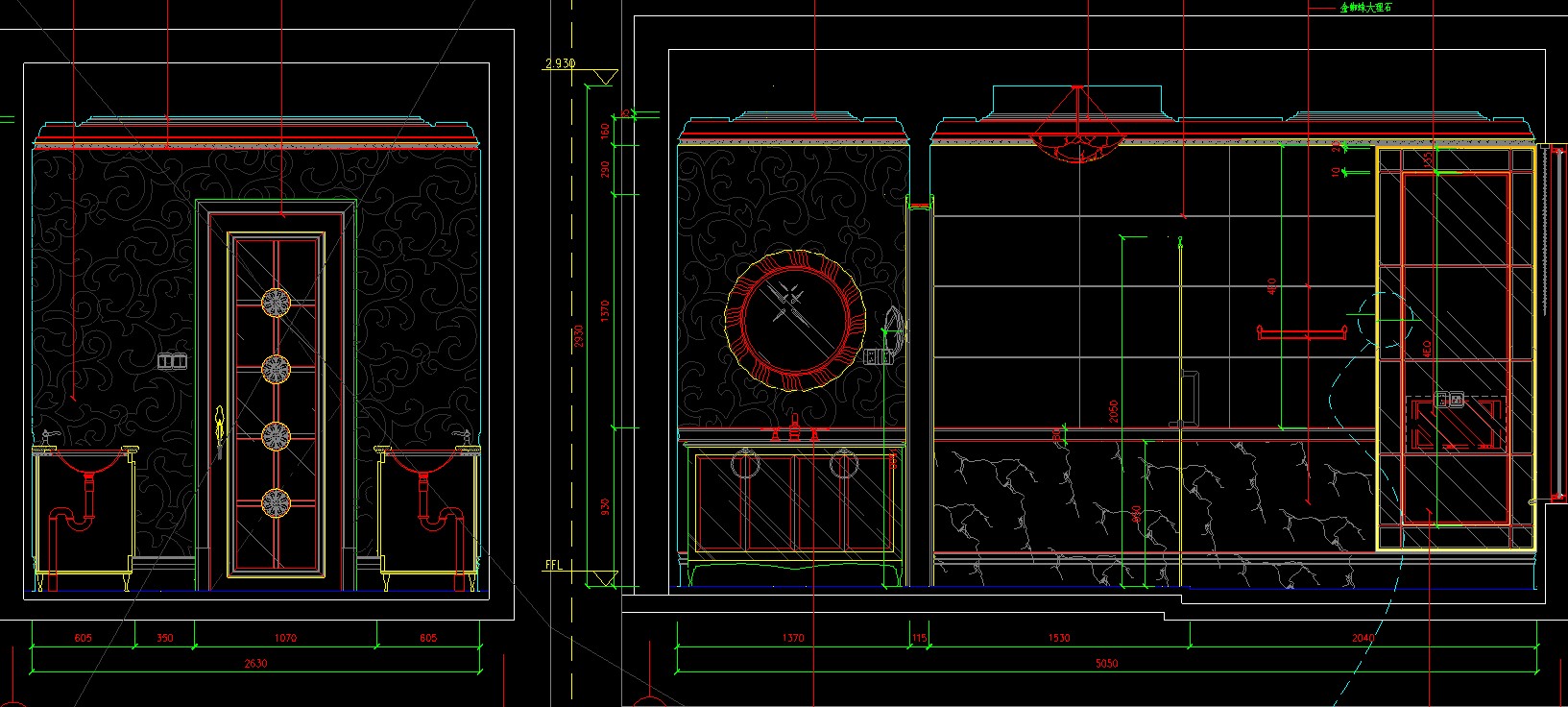
Task: Click the wall switch plate left of door
Action: point(173,361)
